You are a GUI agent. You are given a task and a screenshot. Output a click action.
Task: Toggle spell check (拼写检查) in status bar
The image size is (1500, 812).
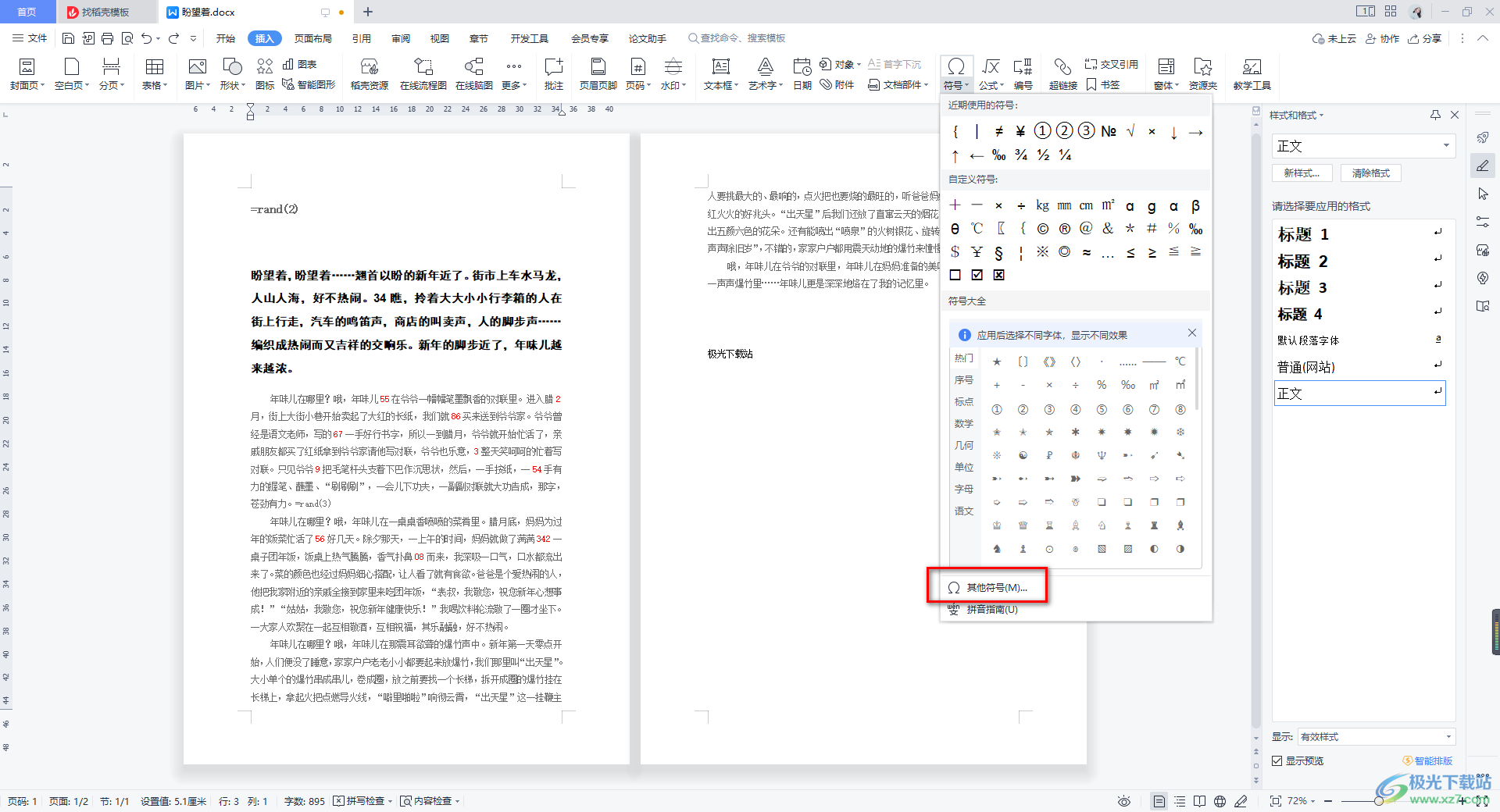coord(362,801)
